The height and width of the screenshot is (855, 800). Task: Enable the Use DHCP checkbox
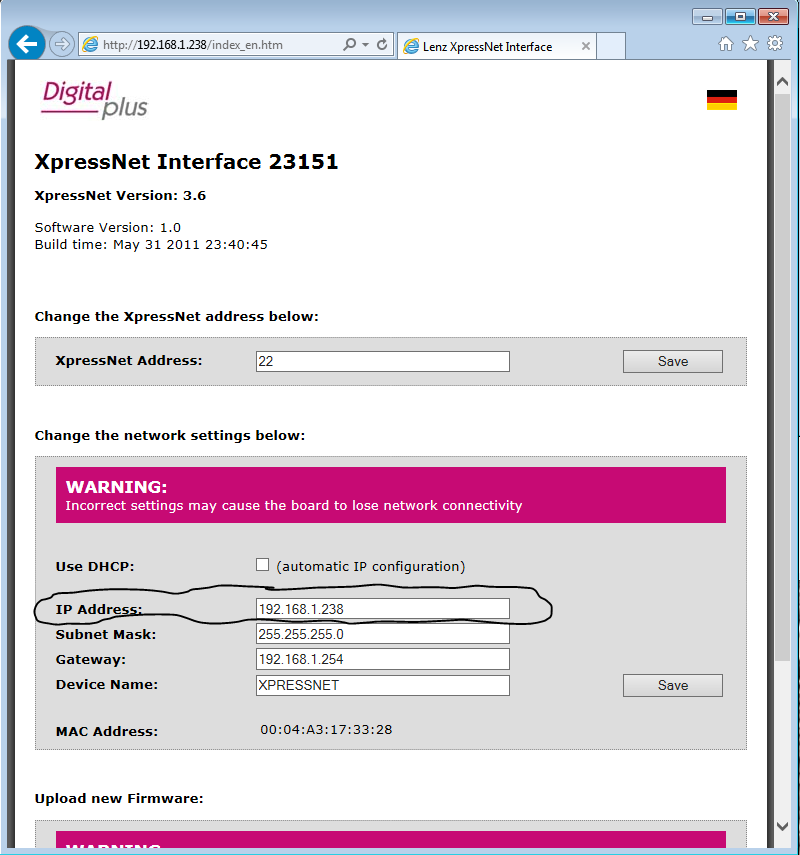pyautogui.click(x=263, y=565)
